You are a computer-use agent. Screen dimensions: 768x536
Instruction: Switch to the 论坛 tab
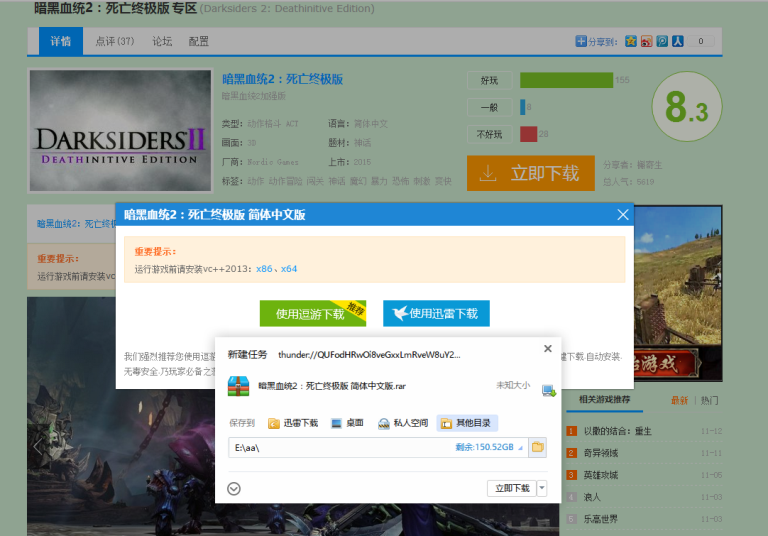point(162,41)
